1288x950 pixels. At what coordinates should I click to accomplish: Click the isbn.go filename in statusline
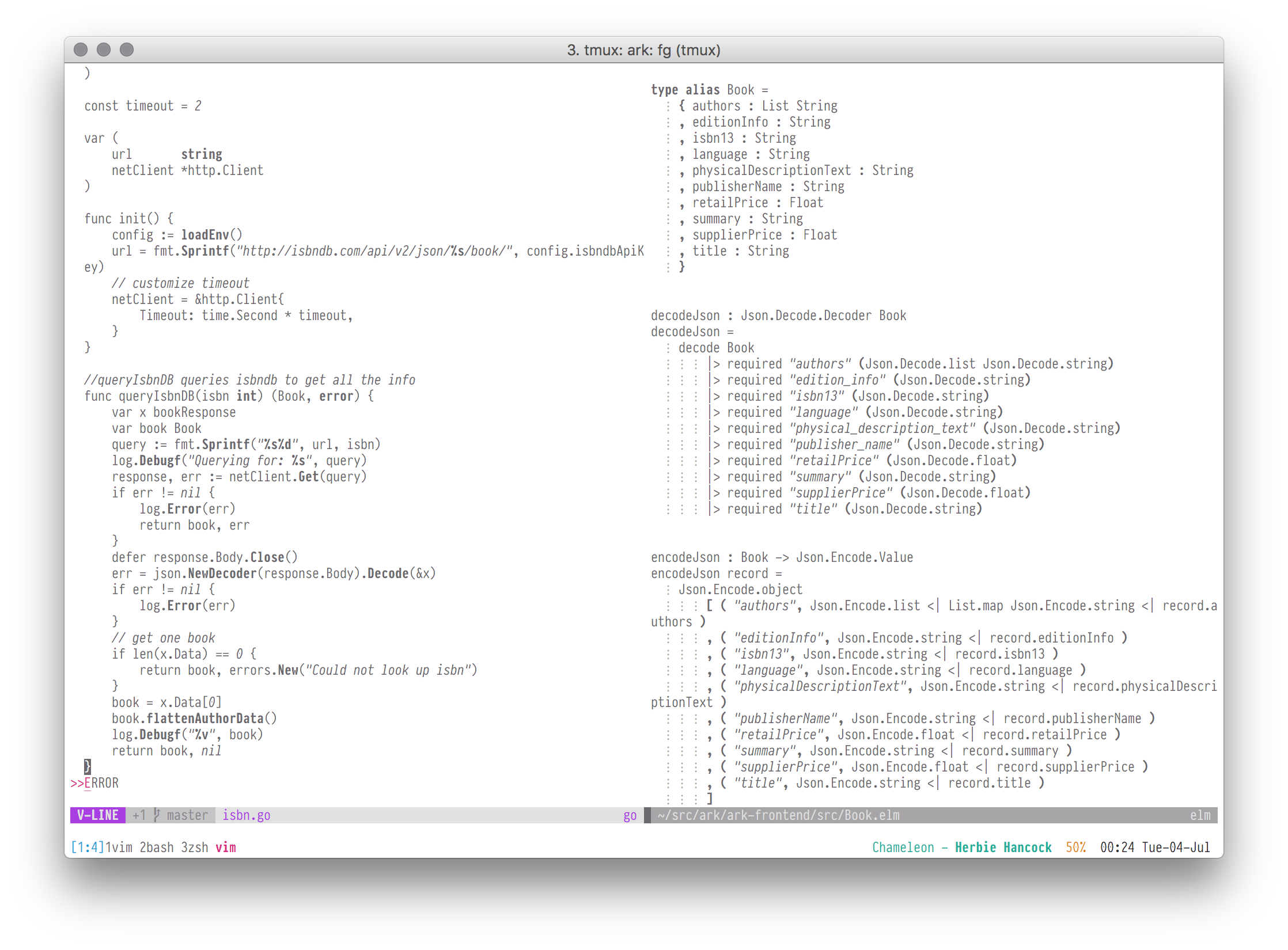pos(246,815)
